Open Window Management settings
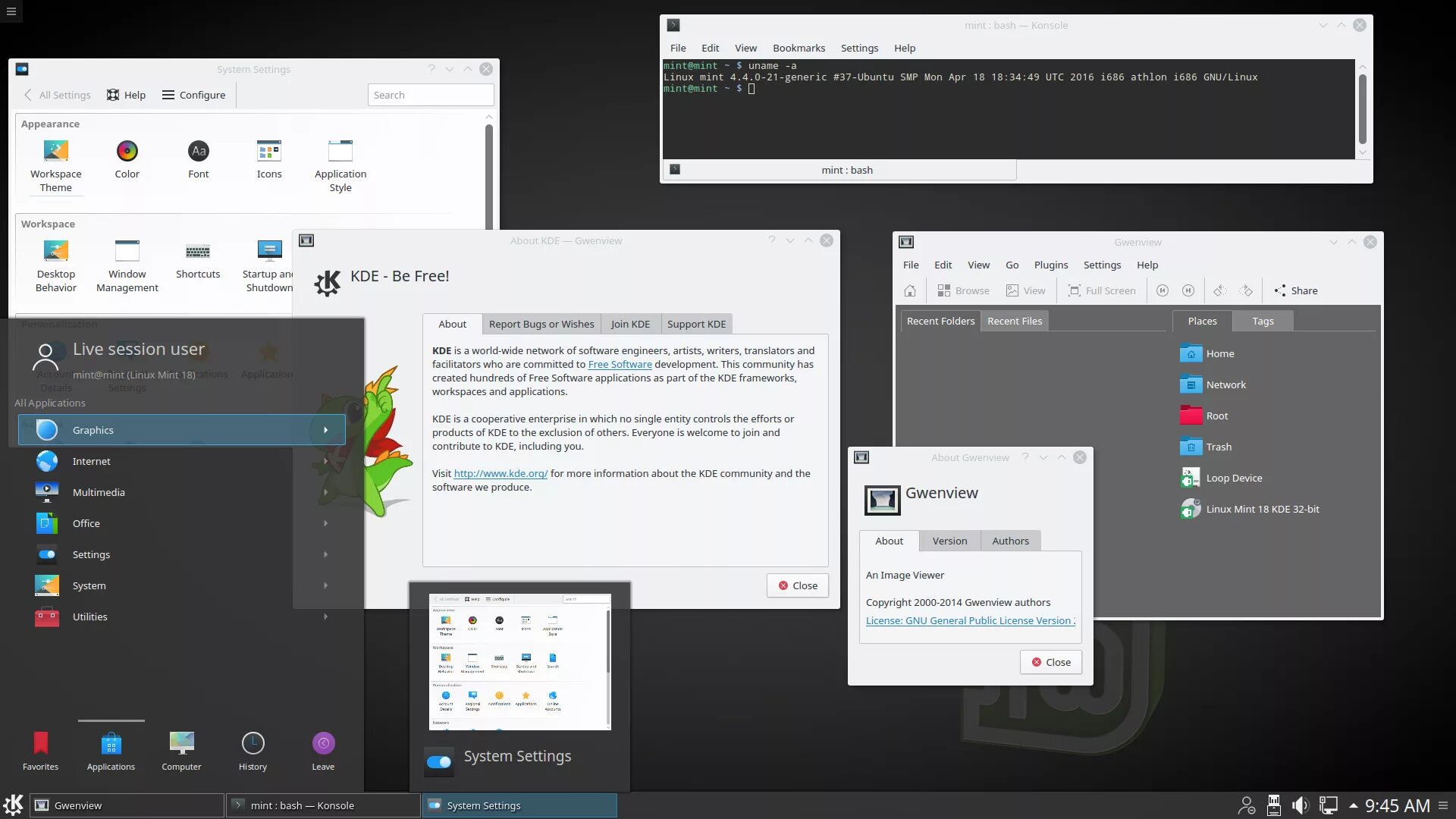The width and height of the screenshot is (1456, 819). pos(127,266)
